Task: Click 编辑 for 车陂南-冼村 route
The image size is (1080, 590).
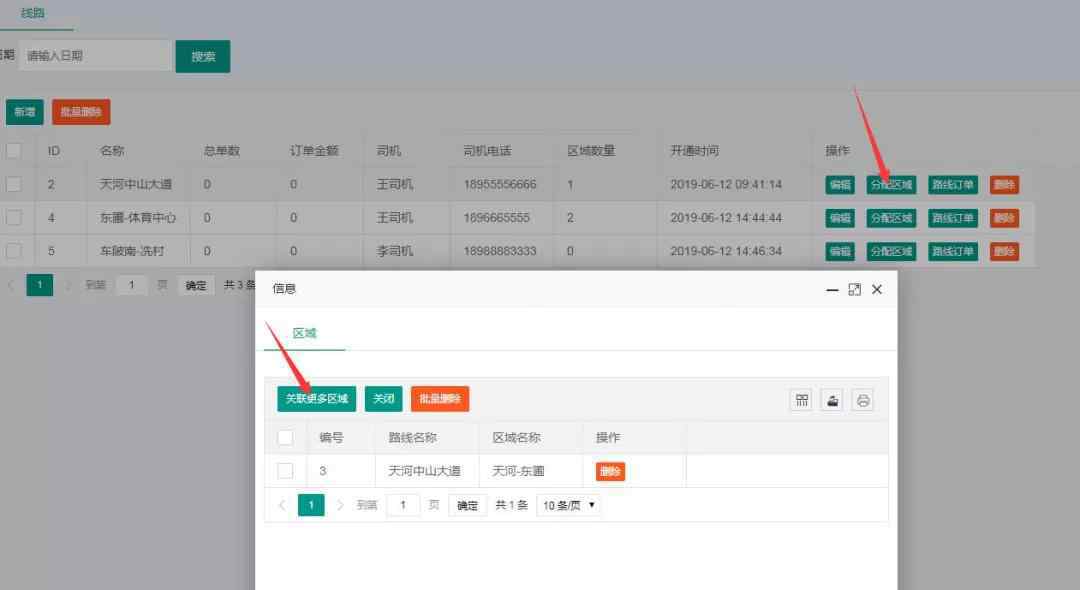Action: [840, 251]
